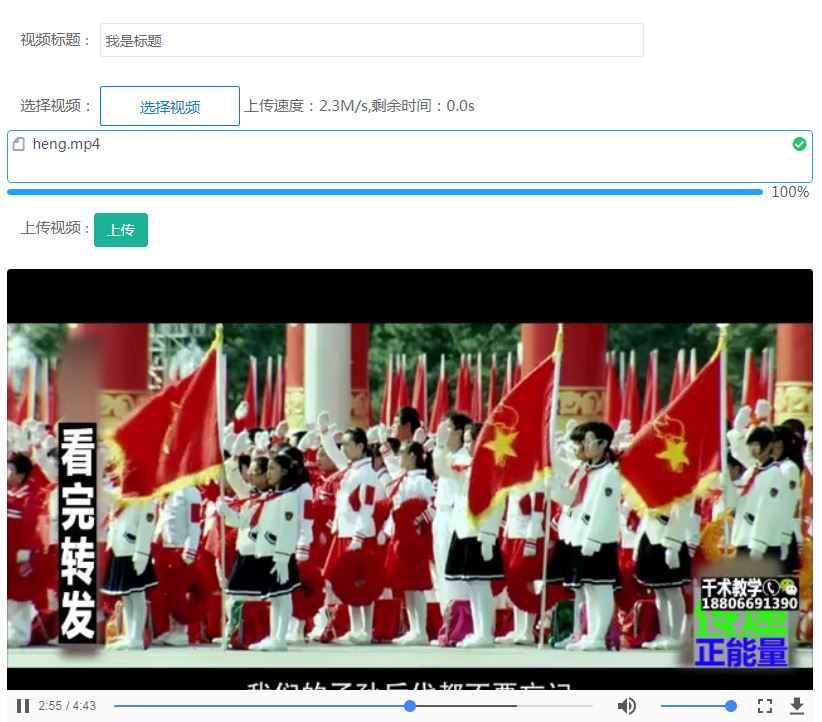822x722 pixels.
Task: Click the seek bar's round position handle
Action: point(410,705)
